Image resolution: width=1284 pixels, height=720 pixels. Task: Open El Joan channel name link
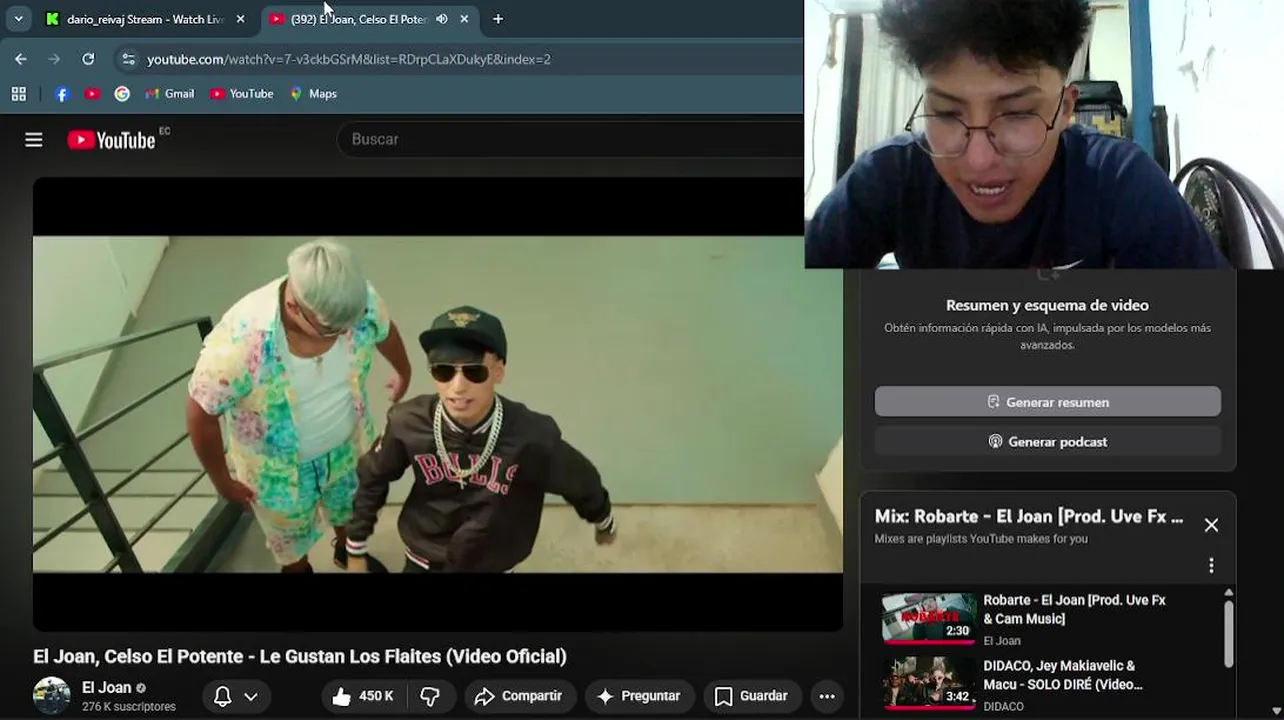click(107, 688)
